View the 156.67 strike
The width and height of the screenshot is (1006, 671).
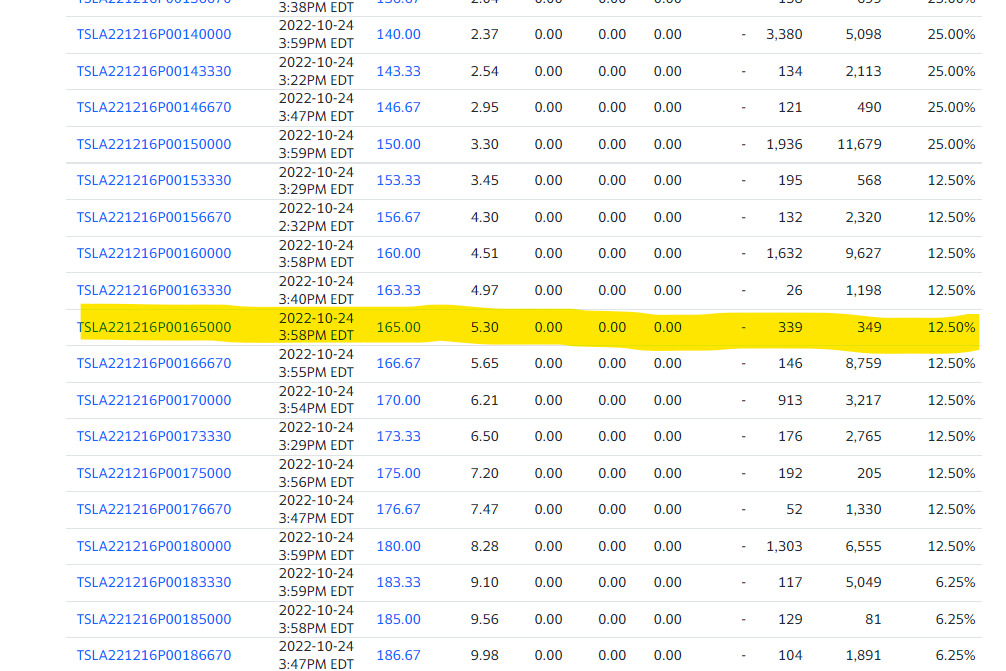coord(398,217)
